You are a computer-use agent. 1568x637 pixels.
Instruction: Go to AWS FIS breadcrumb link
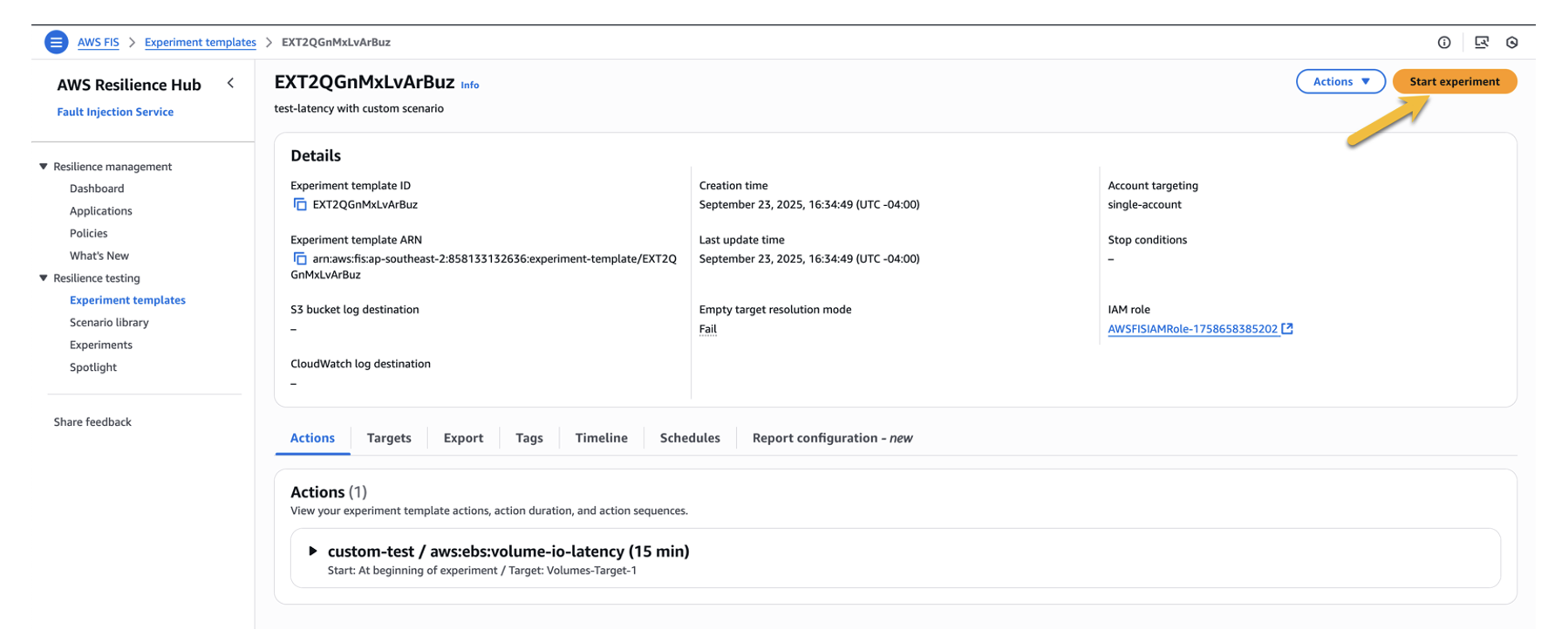click(x=98, y=42)
